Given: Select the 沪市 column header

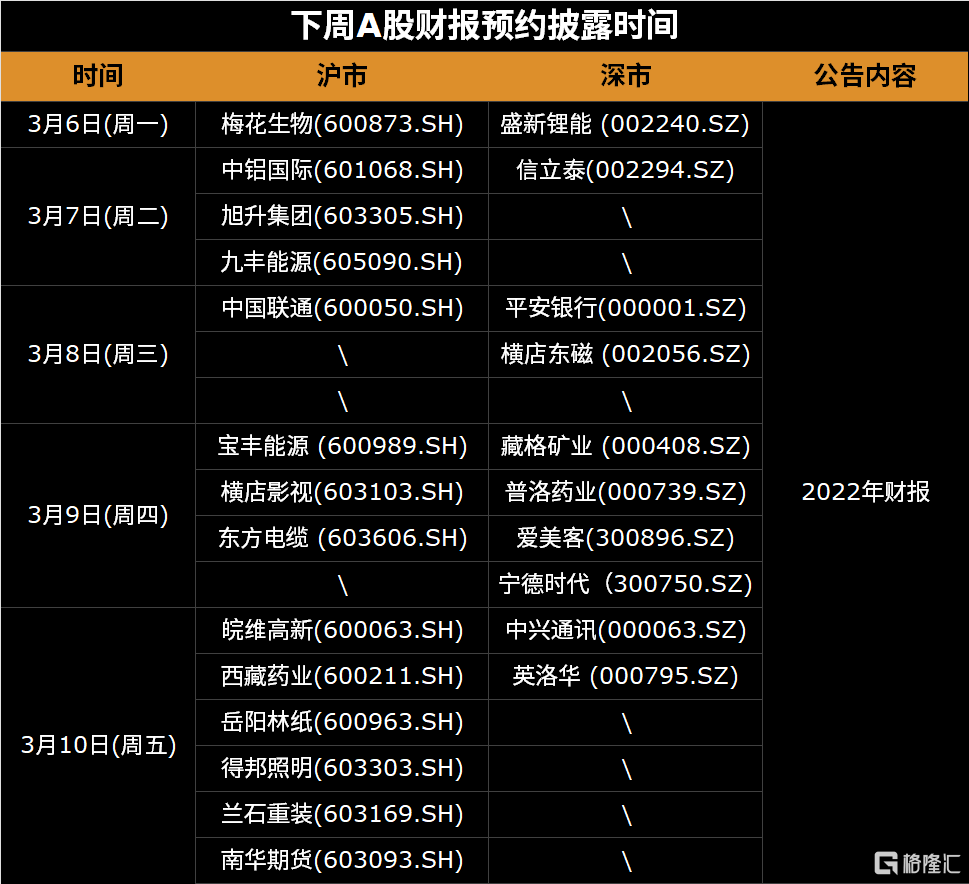Looking at the screenshot, I should [x=342, y=76].
